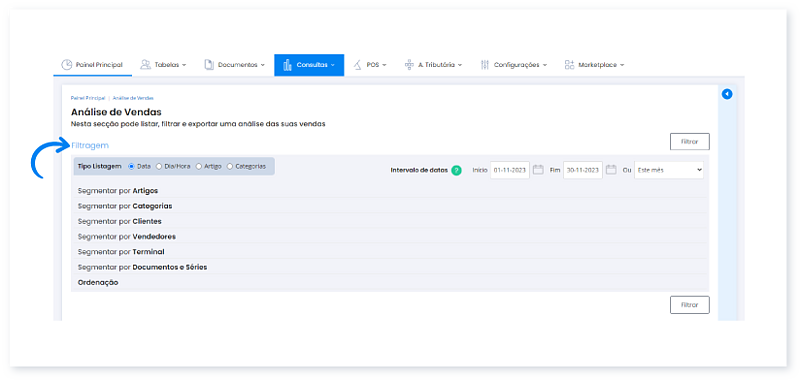Click the POS icon
800x381 pixels.
coord(358,65)
